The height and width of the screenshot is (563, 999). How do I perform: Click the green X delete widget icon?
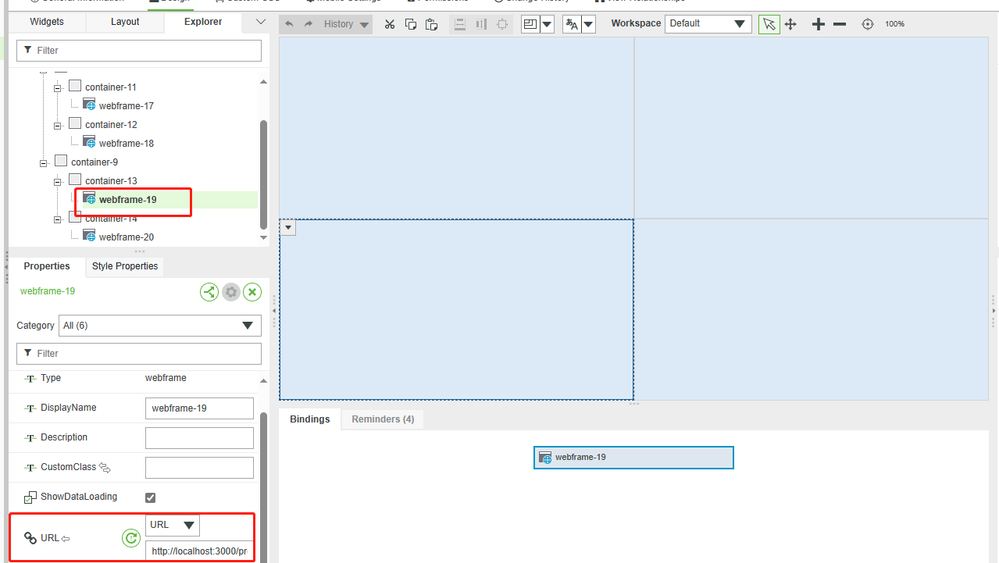click(x=252, y=292)
